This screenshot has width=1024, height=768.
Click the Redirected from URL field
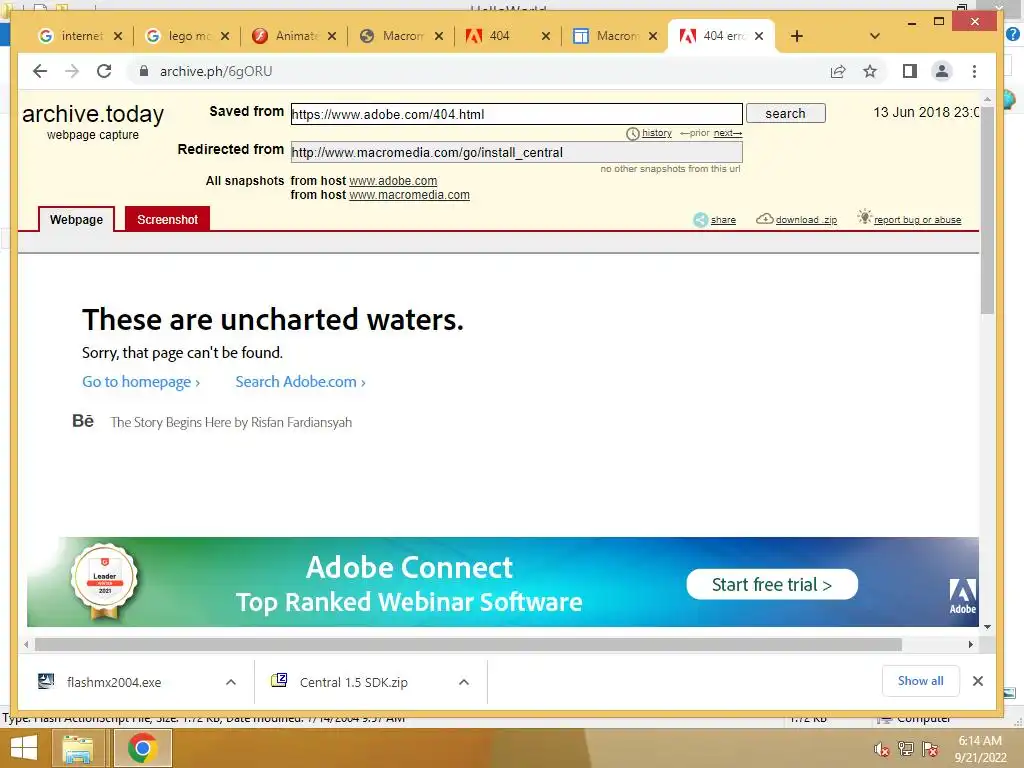point(517,152)
